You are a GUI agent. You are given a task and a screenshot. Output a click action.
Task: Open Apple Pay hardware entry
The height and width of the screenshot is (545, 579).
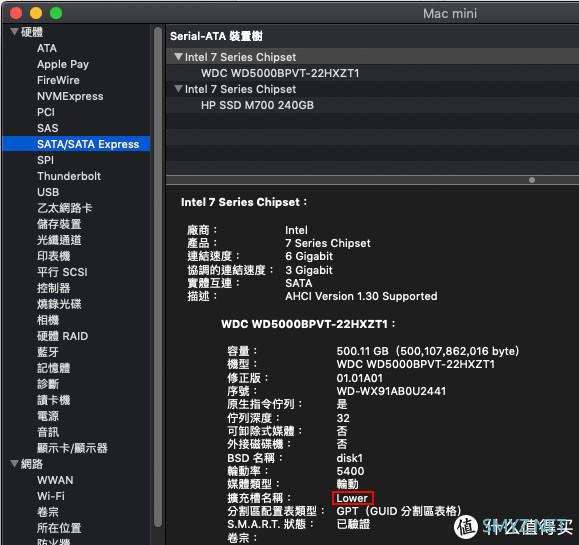(x=63, y=64)
